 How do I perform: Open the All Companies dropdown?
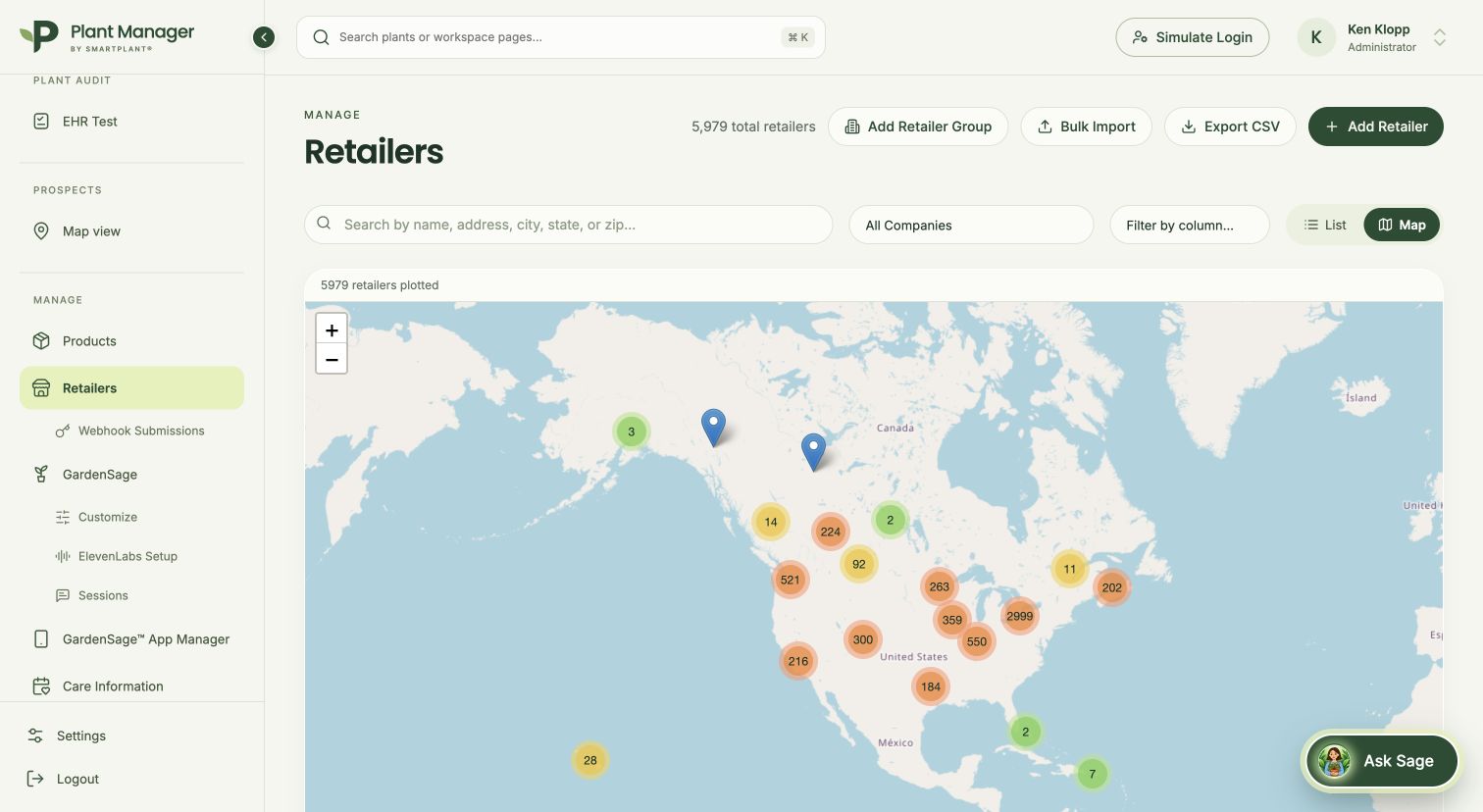(971, 225)
